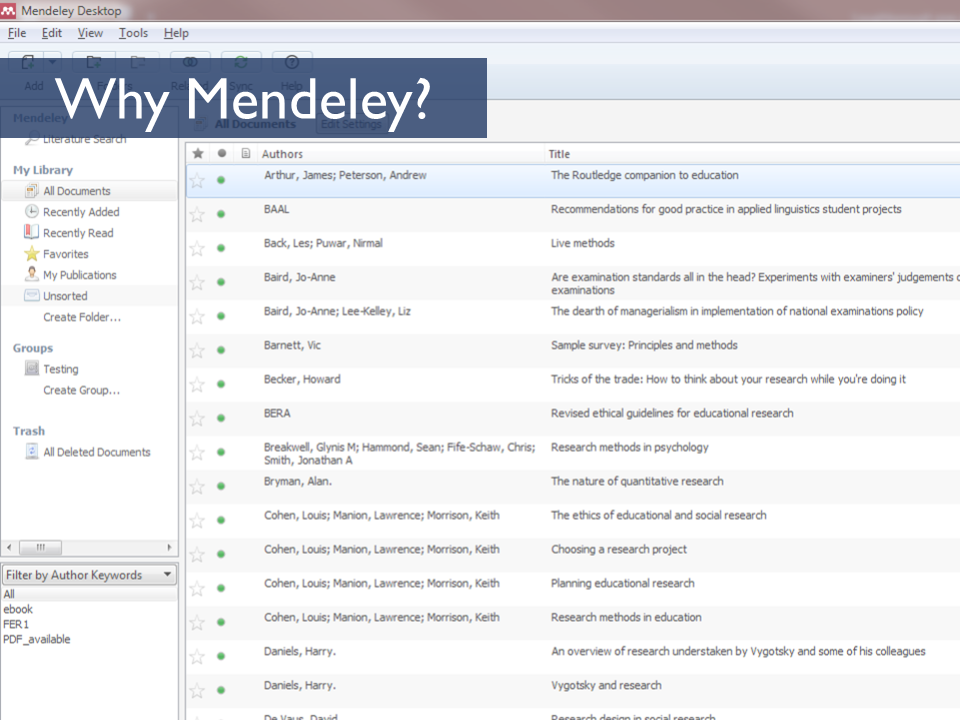Select the PDF_available keyword filter
960x720 pixels.
coord(37,639)
